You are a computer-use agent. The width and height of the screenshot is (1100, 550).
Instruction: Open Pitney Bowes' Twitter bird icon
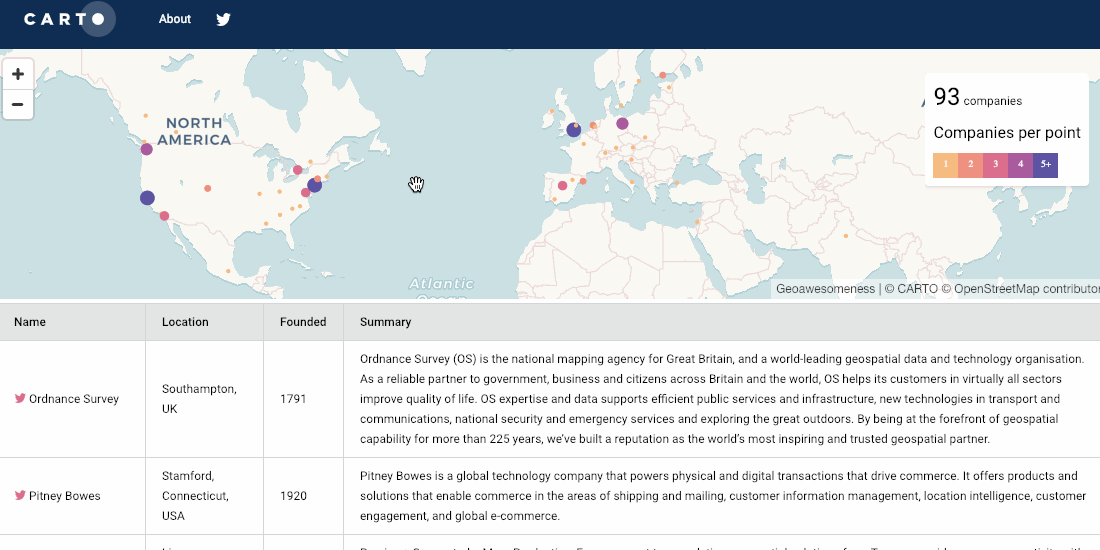click(20, 495)
